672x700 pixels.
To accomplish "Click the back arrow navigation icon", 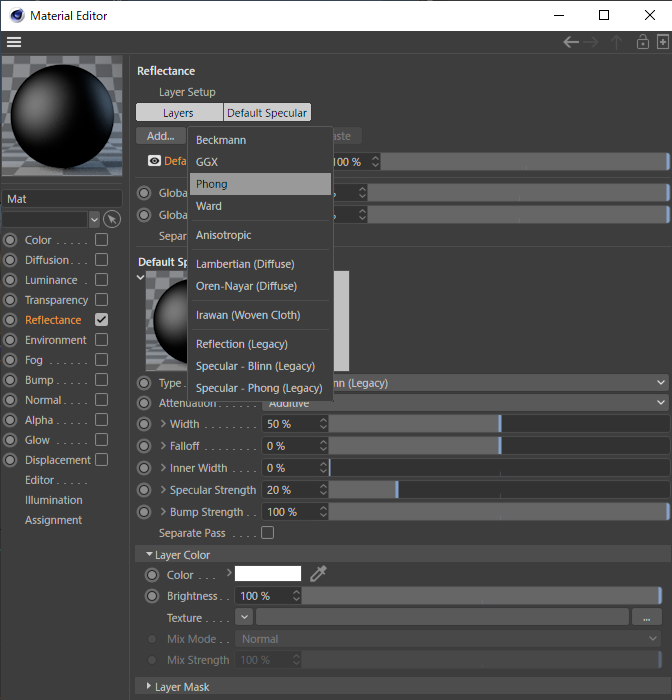I will pyautogui.click(x=571, y=42).
